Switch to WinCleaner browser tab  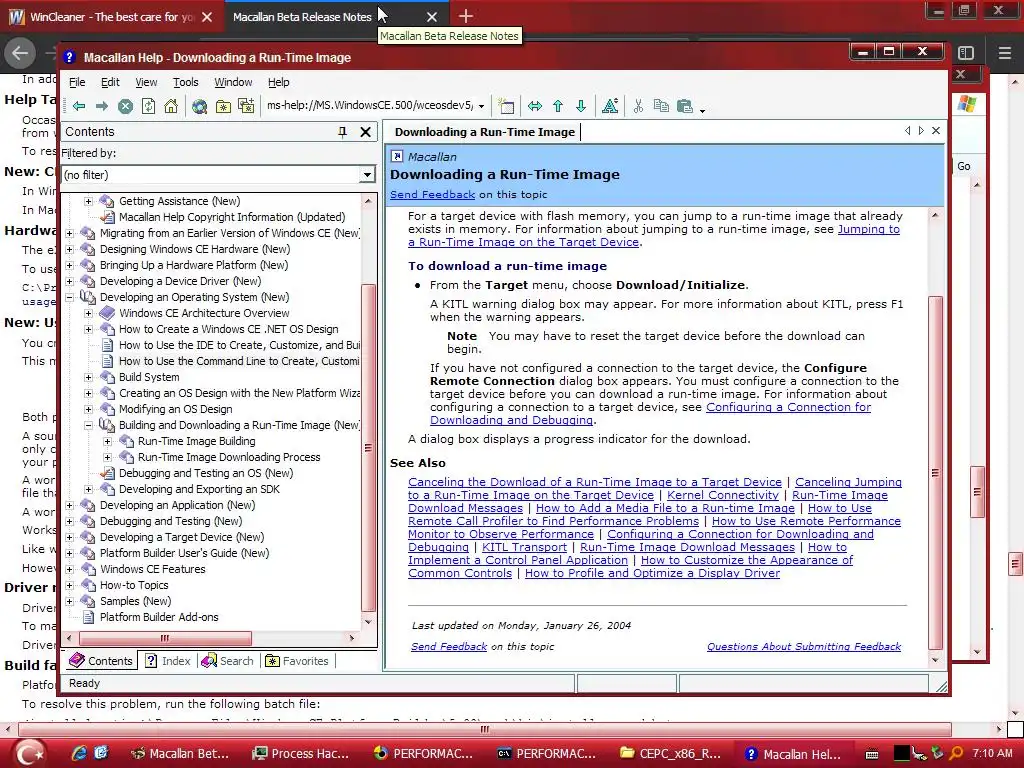pos(111,17)
